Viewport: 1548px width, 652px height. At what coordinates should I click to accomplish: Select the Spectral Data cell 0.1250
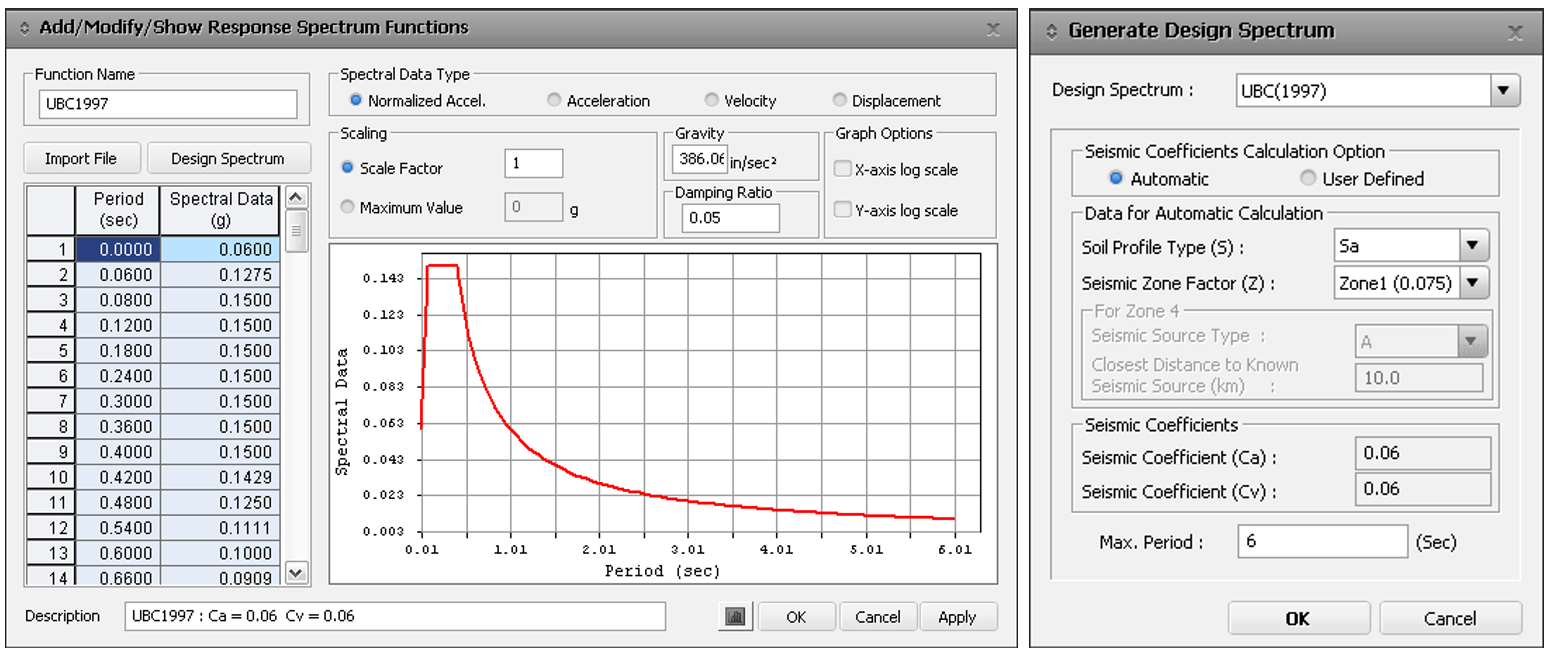[220, 503]
